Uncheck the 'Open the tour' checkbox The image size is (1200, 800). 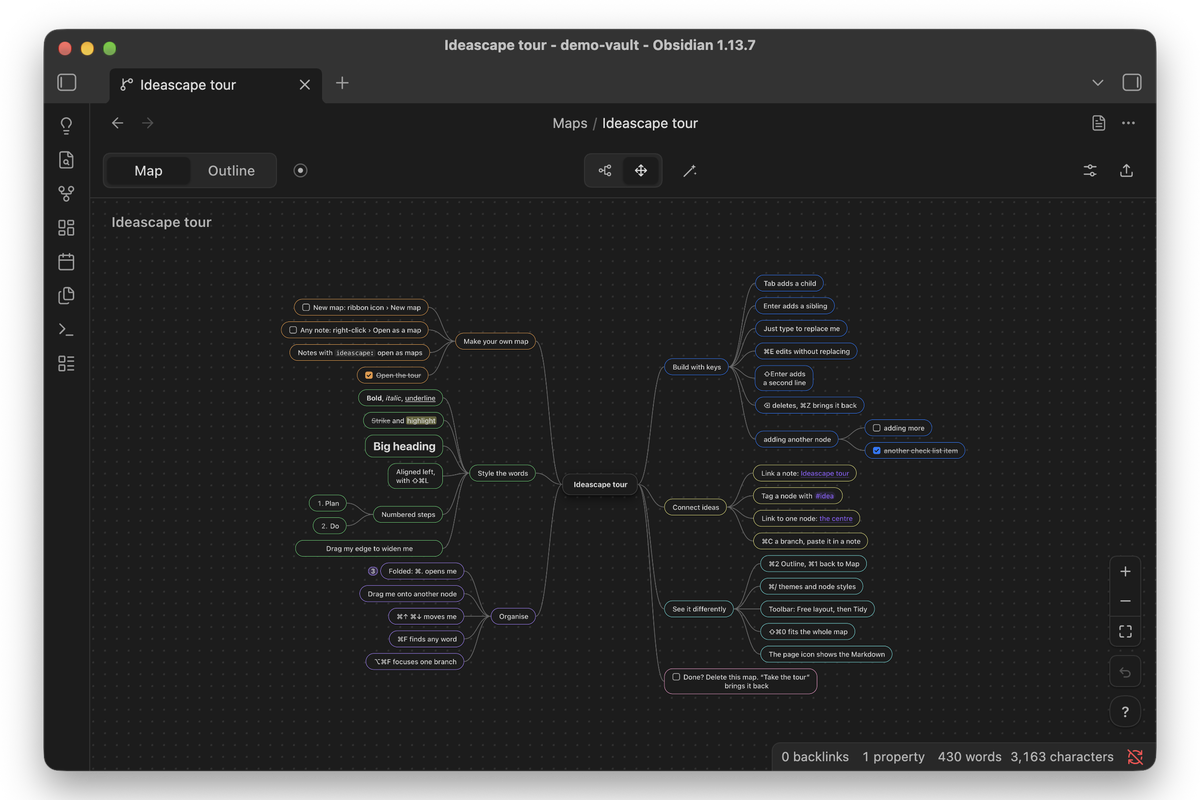369,375
